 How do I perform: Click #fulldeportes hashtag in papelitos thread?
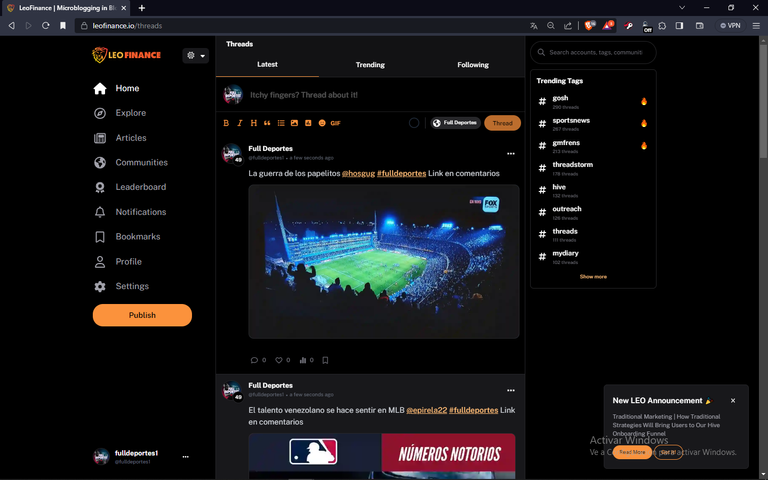click(x=402, y=173)
